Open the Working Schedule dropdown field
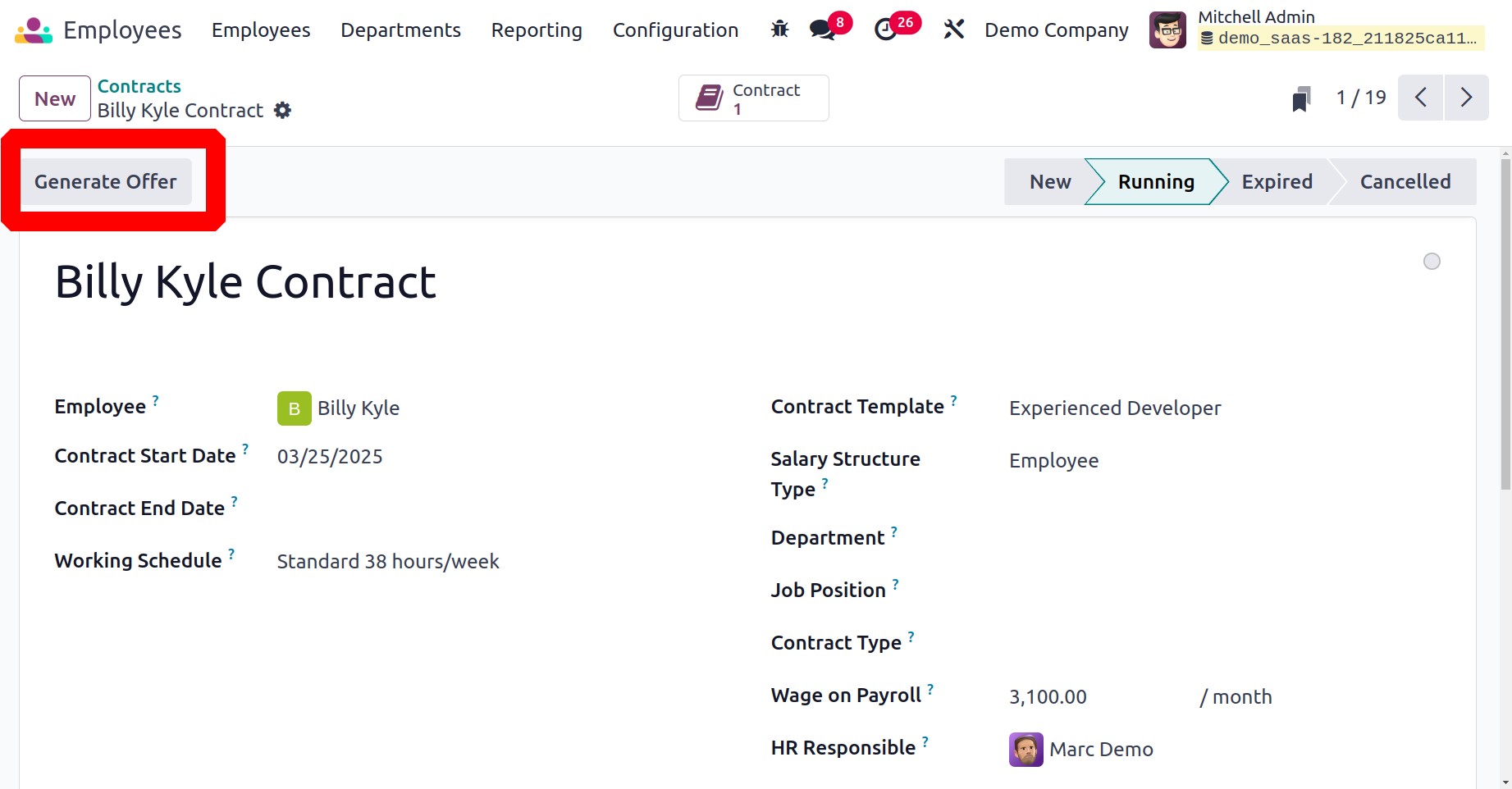Image resolution: width=1512 pixels, height=789 pixels. click(492, 562)
